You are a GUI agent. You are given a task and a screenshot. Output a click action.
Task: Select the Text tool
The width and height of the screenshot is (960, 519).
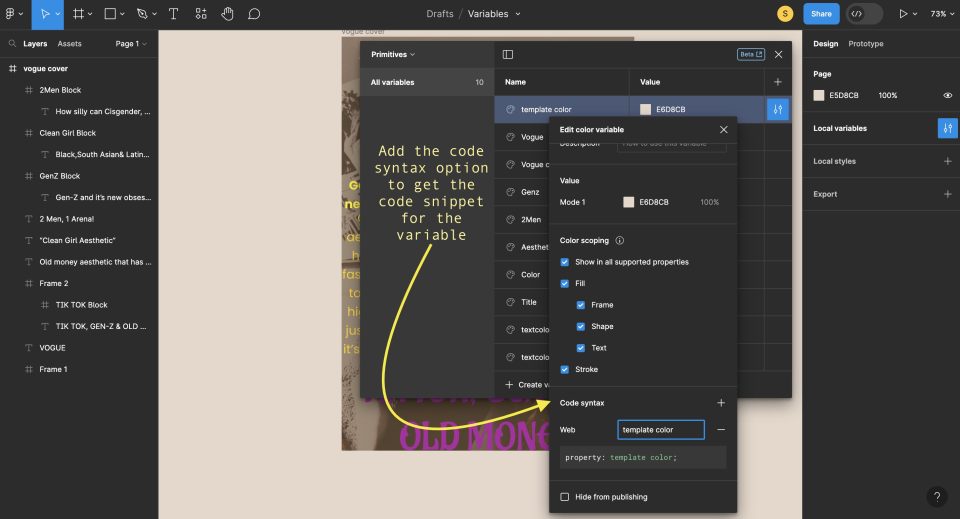point(173,13)
